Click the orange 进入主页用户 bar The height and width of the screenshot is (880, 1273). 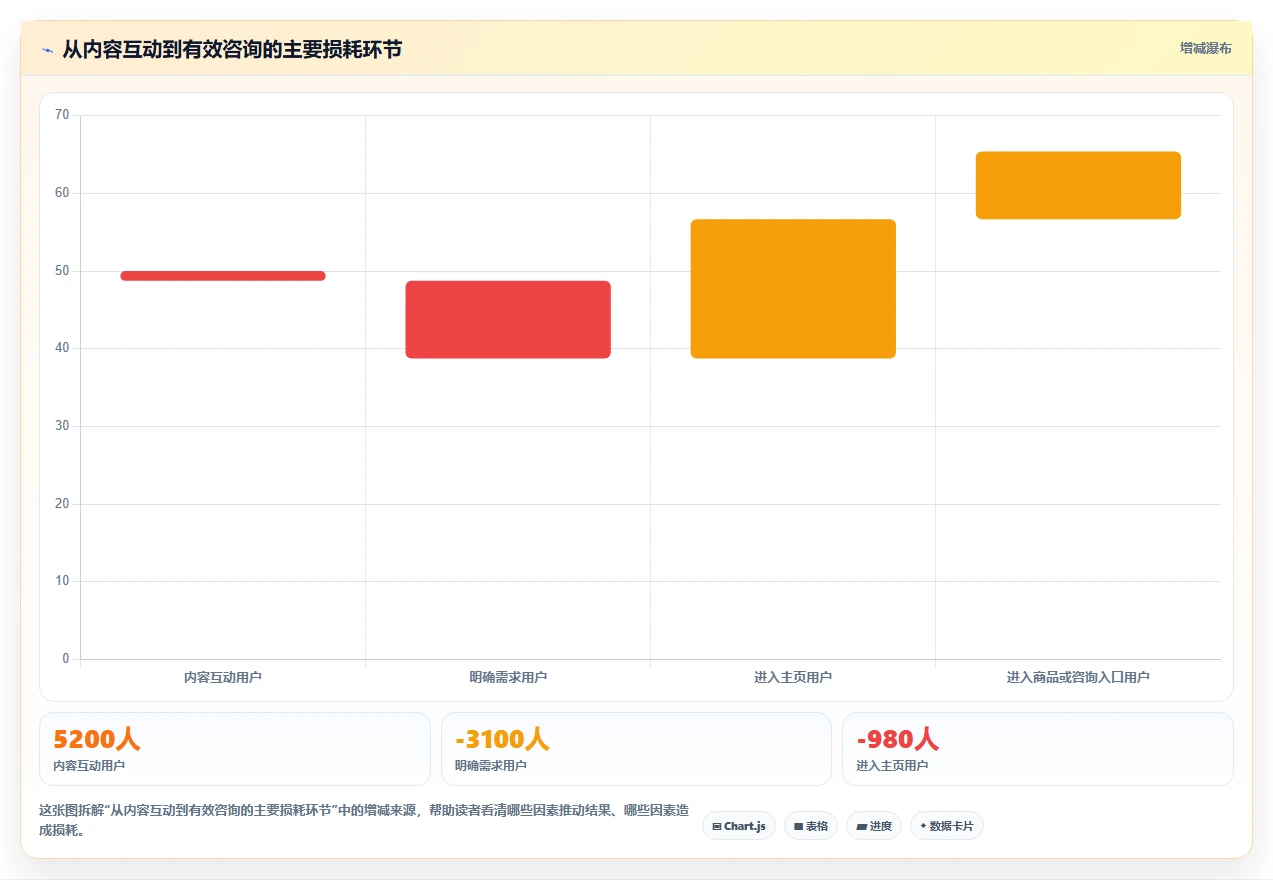[793, 288]
